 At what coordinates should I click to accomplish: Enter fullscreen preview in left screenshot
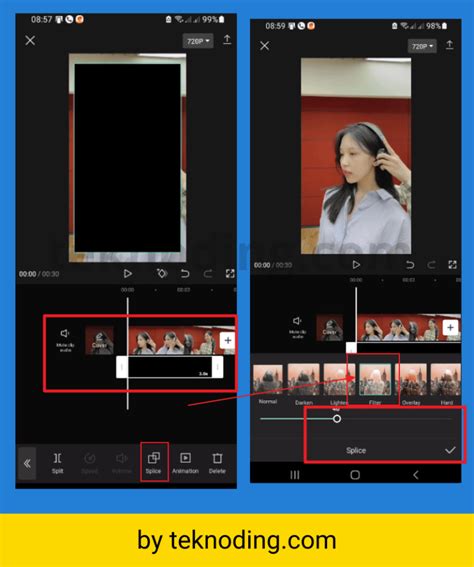click(230, 274)
